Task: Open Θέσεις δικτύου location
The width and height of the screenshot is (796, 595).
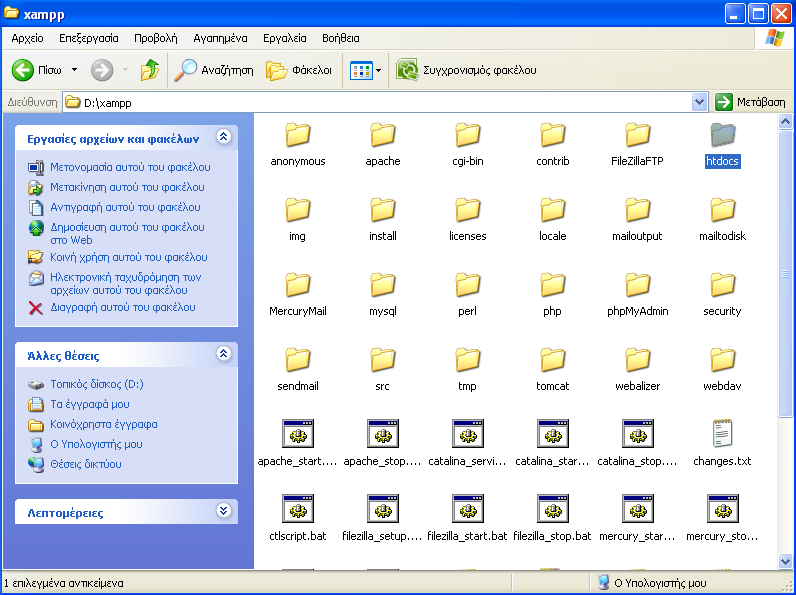Action: point(85,464)
